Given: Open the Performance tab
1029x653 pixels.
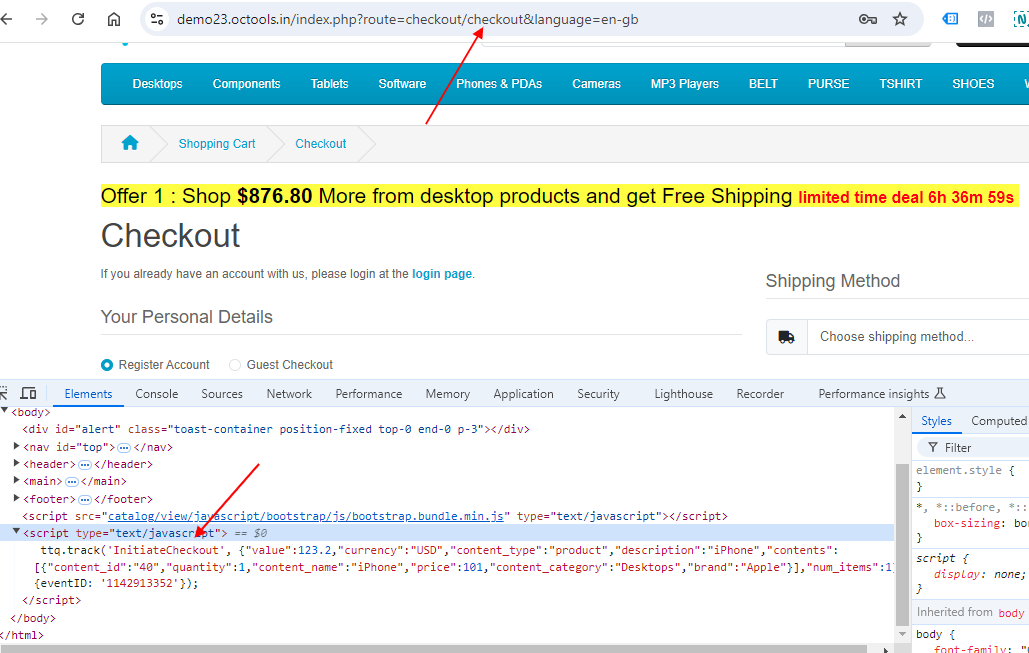Looking at the screenshot, I should point(369,394).
